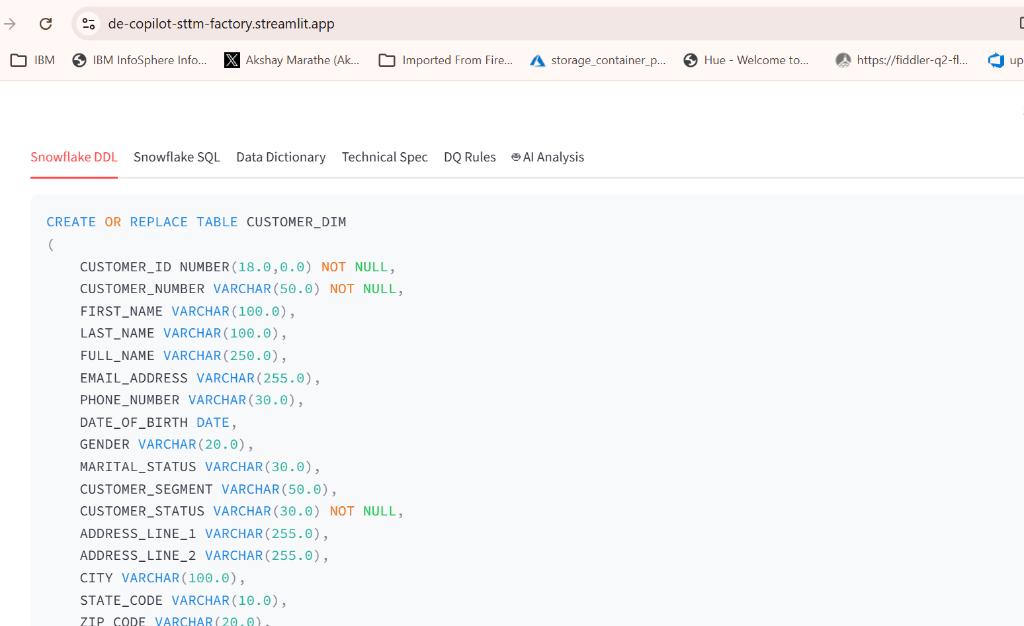Switch to the Technical Spec tab
Image resolution: width=1024 pixels, height=626 pixels.
coord(385,157)
